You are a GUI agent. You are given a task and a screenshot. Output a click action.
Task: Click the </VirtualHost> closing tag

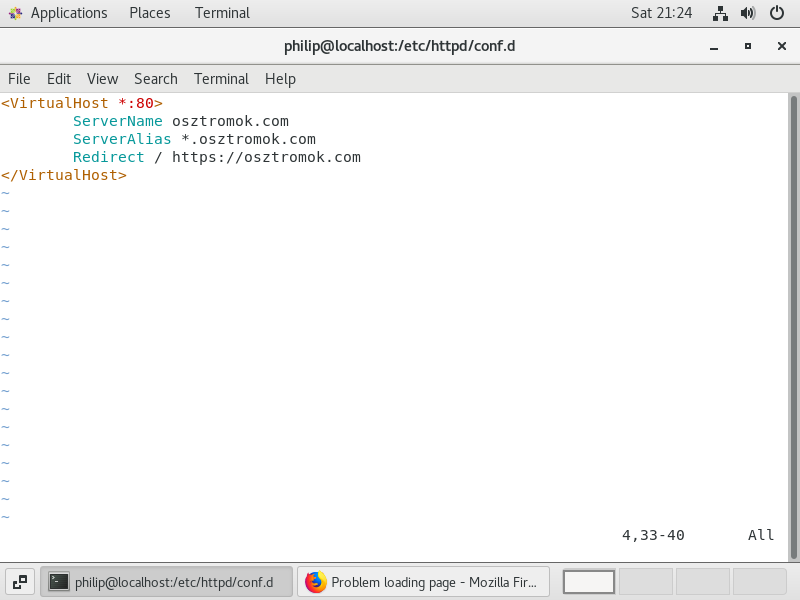(64, 175)
